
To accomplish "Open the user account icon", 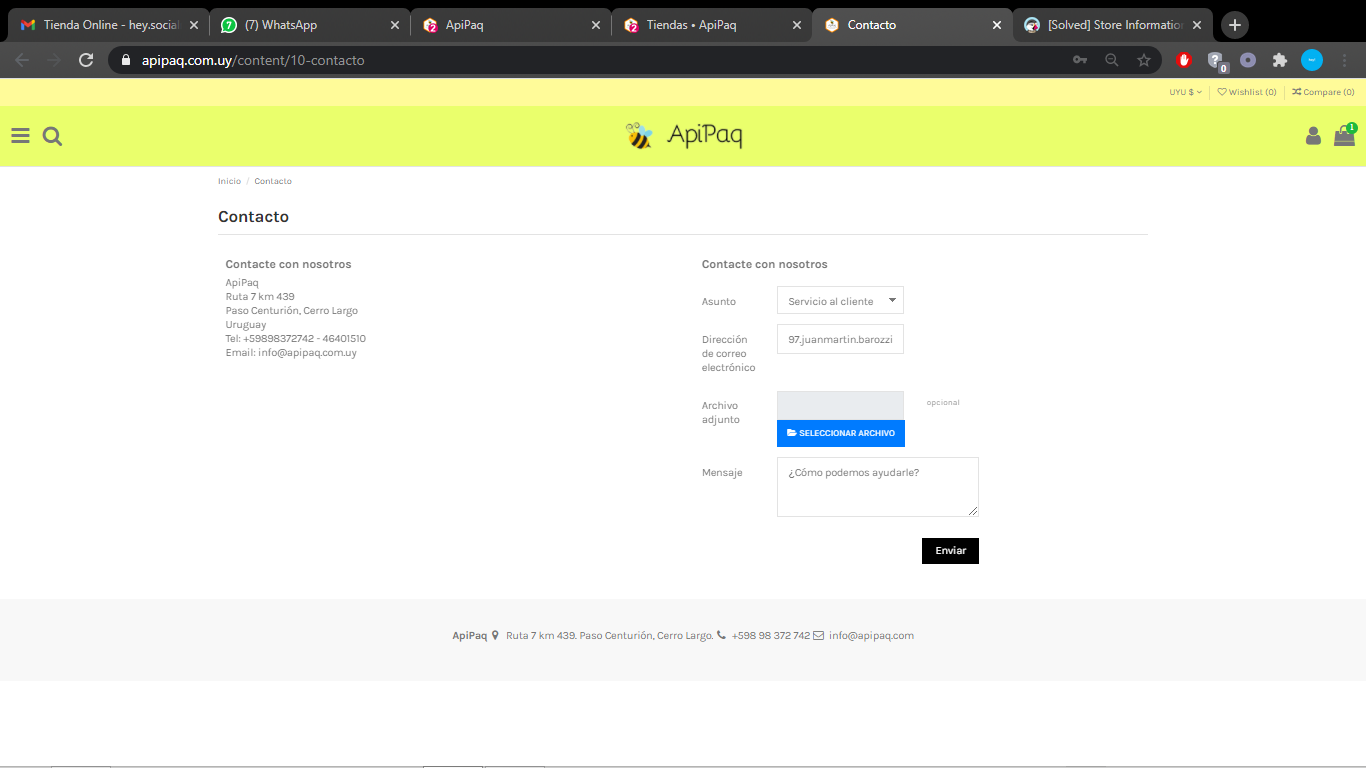I will (x=1313, y=136).
